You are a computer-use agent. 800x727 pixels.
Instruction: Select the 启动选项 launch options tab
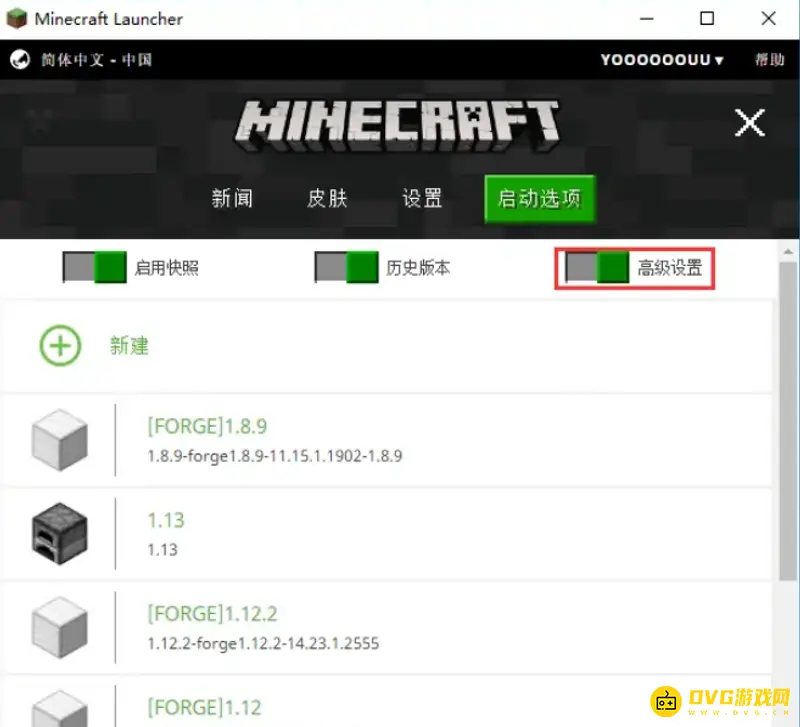[x=539, y=198]
